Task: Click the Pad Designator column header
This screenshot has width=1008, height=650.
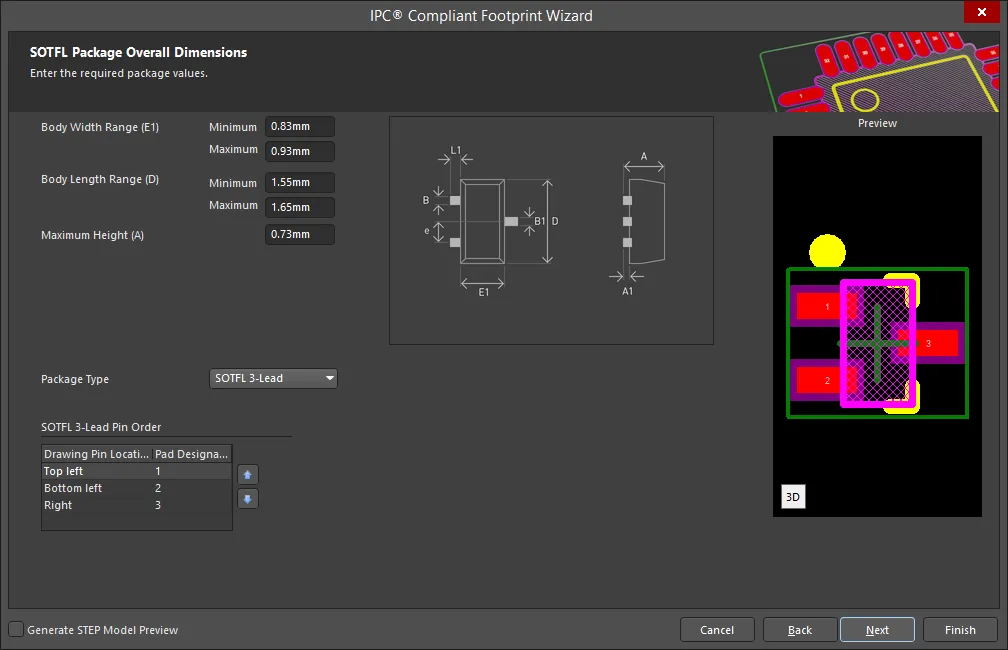Action: pos(192,454)
